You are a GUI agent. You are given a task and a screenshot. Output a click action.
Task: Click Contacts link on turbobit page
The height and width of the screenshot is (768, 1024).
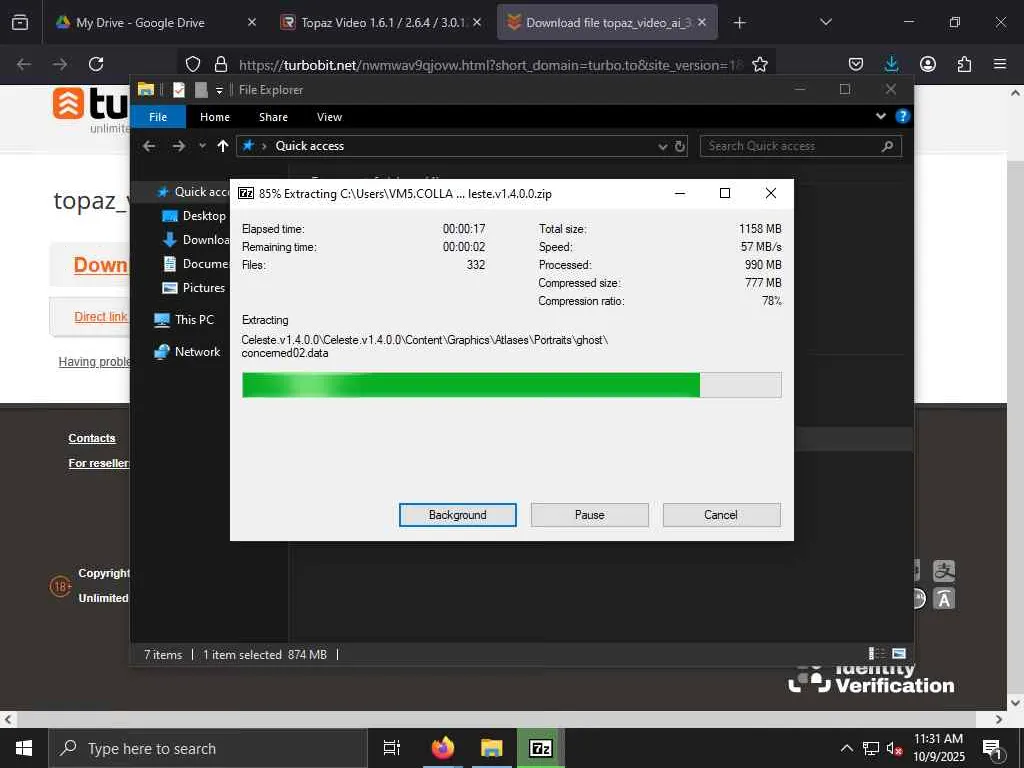[92, 438]
